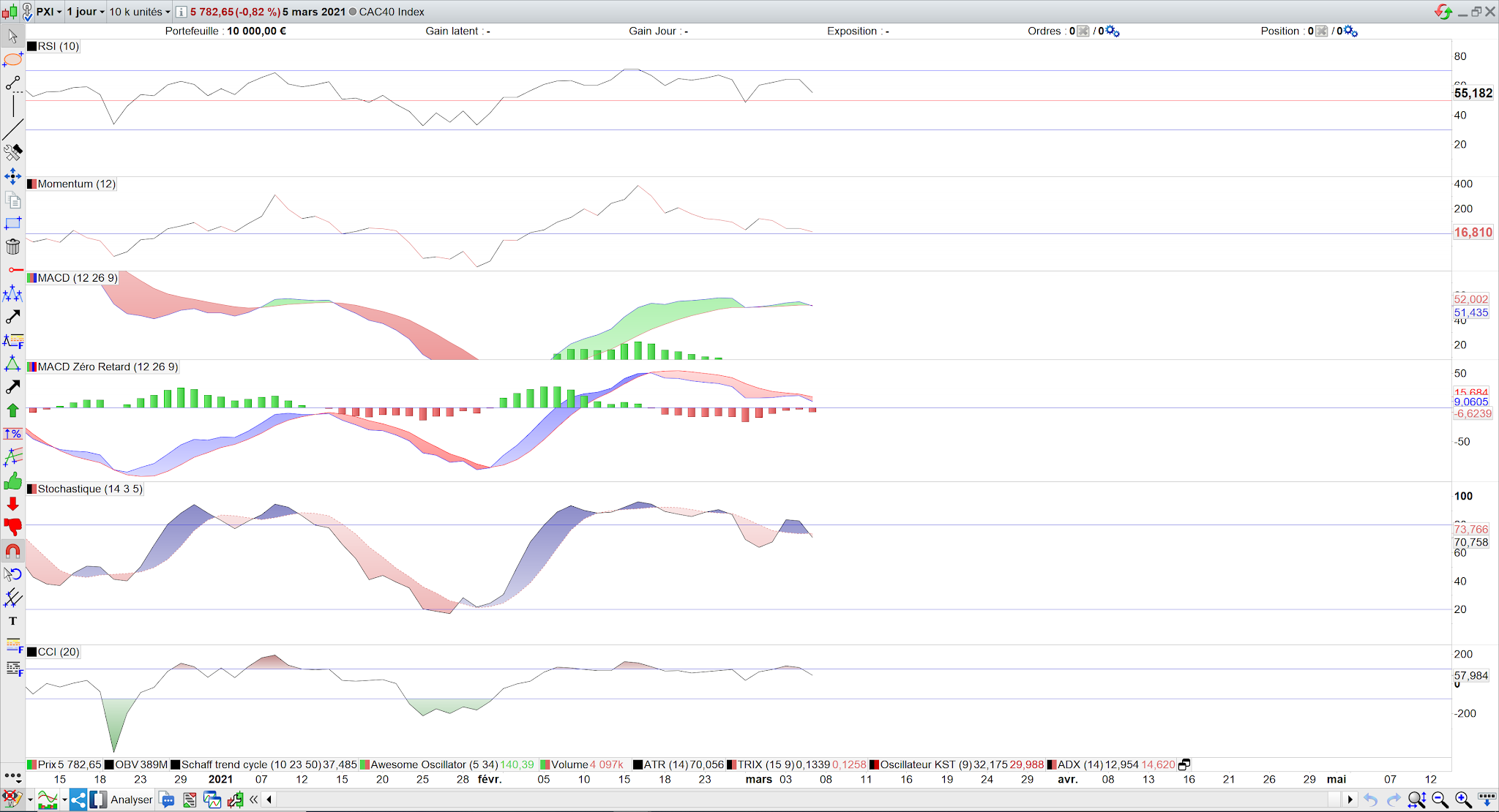This screenshot has width=1499, height=812.
Task: Click the ADX (14) label
Action: pyautogui.click(x=1080, y=764)
